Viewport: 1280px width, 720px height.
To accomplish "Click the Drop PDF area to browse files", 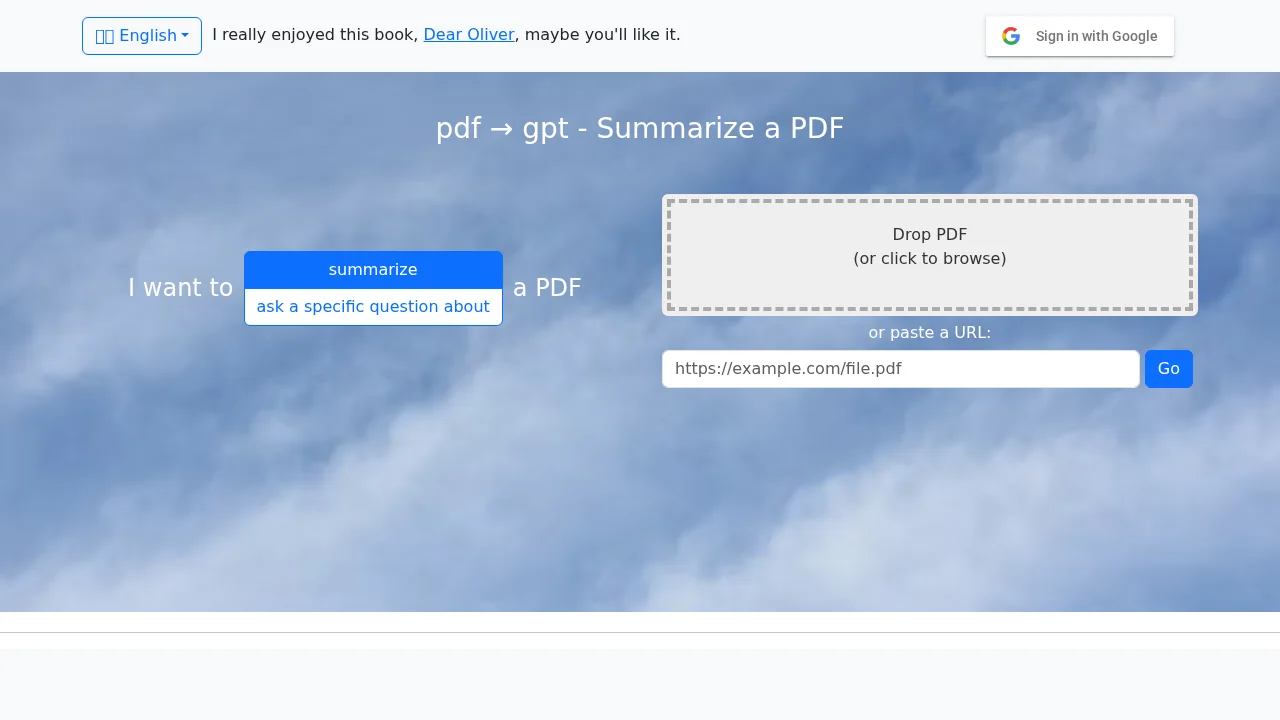I will click(929, 255).
